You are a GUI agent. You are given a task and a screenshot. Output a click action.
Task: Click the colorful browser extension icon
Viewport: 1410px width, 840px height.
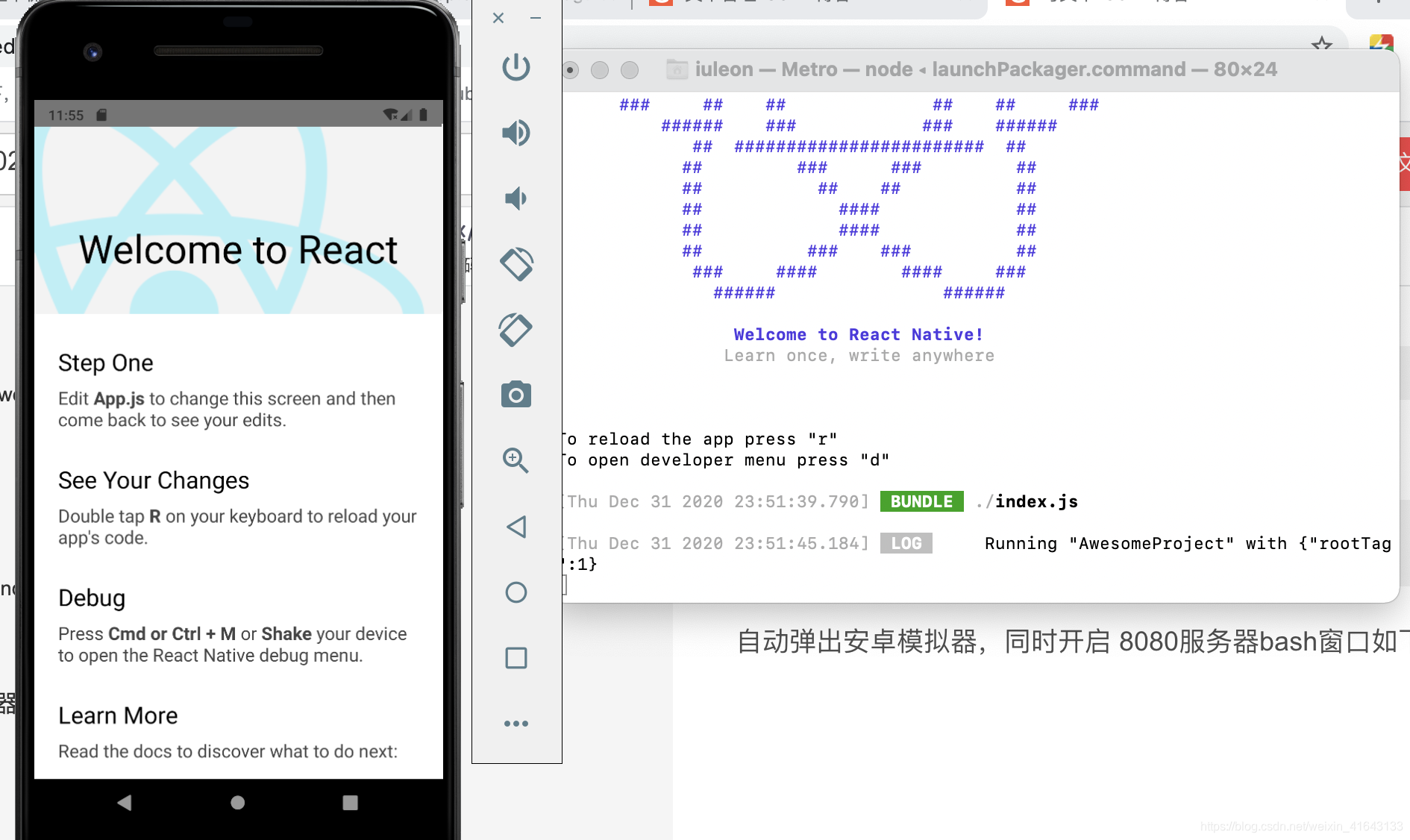(x=1382, y=44)
